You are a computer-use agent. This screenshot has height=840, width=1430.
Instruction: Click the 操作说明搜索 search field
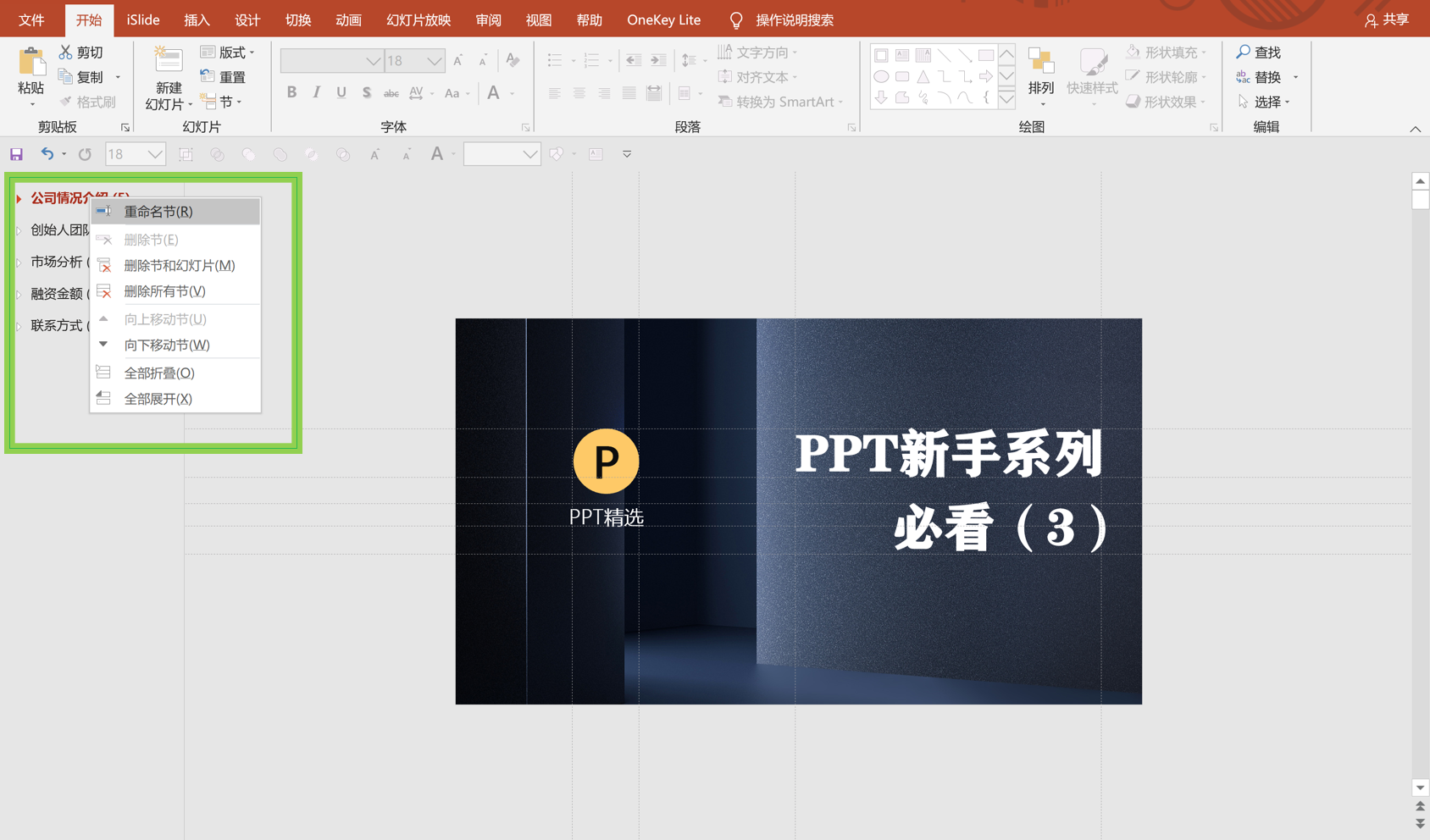tap(794, 20)
